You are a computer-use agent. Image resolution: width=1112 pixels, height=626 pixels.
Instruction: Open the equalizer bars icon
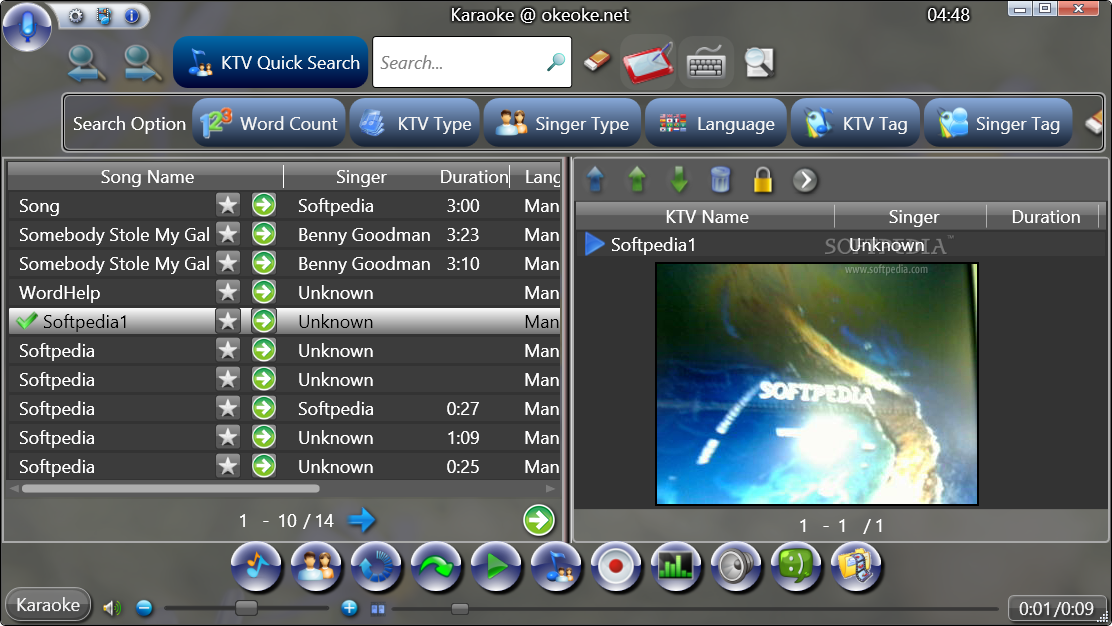pyautogui.click(x=676, y=566)
